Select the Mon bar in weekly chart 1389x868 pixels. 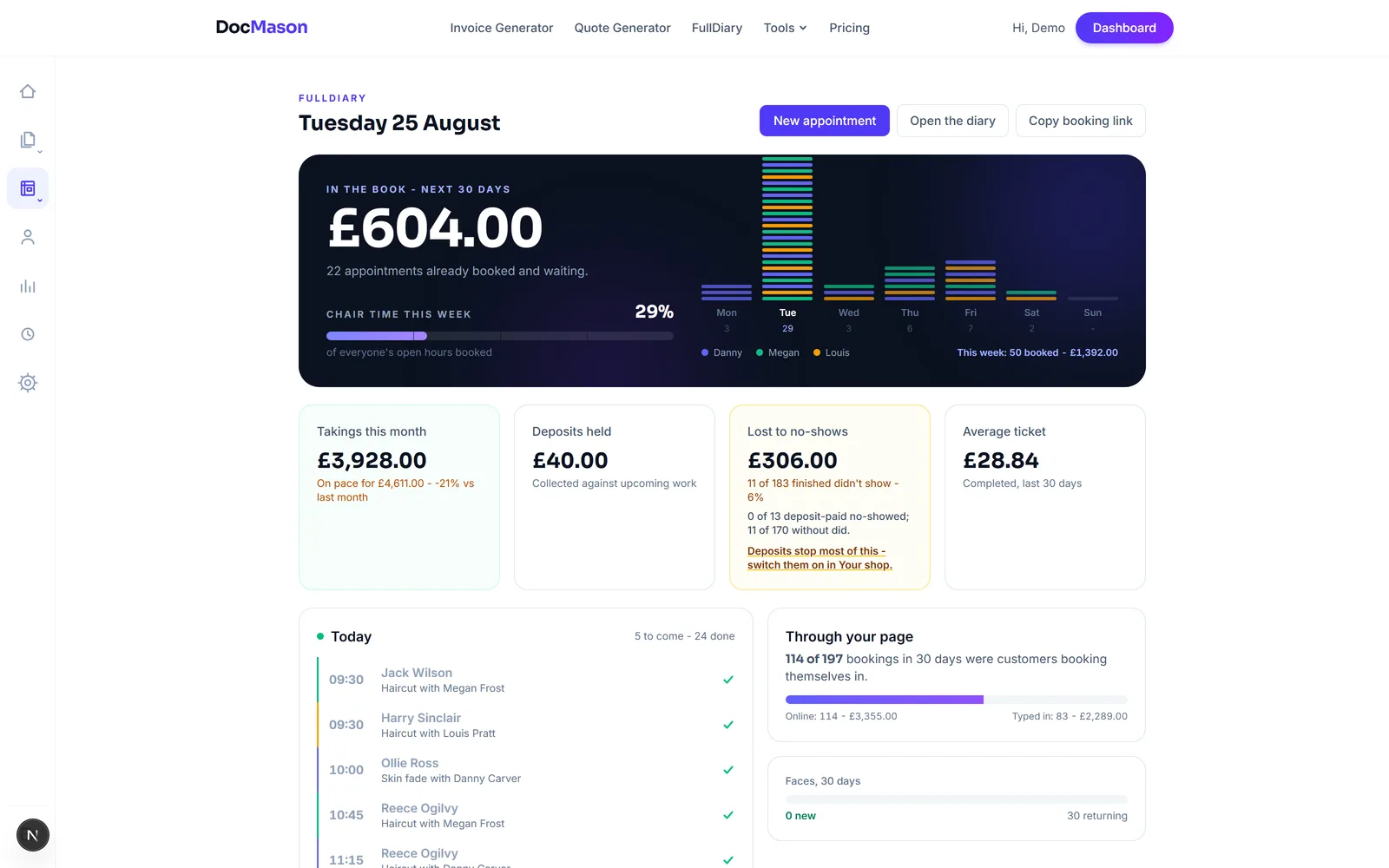727,293
